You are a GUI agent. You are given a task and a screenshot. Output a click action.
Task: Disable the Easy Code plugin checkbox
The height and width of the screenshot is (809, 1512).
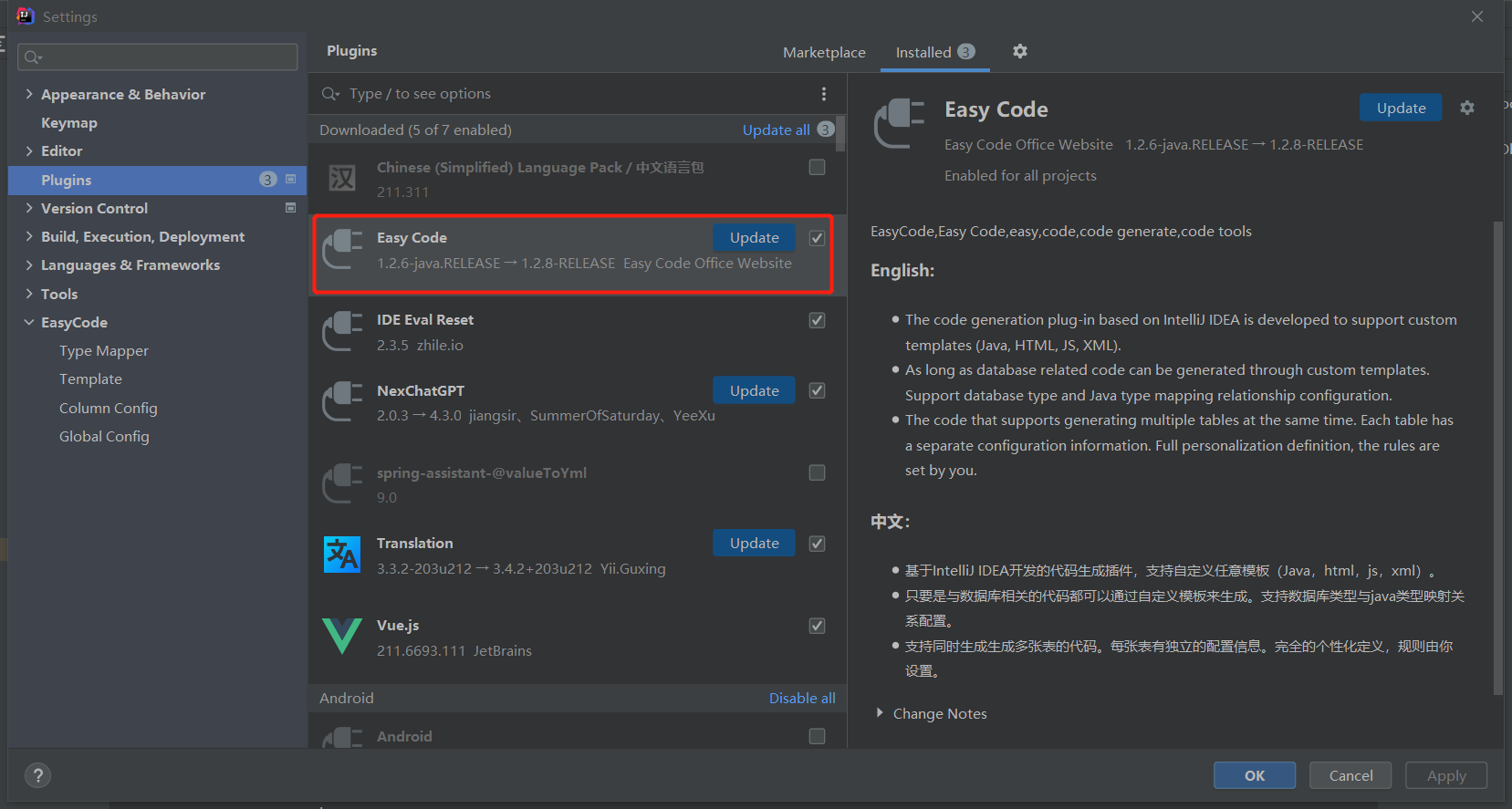tap(817, 238)
